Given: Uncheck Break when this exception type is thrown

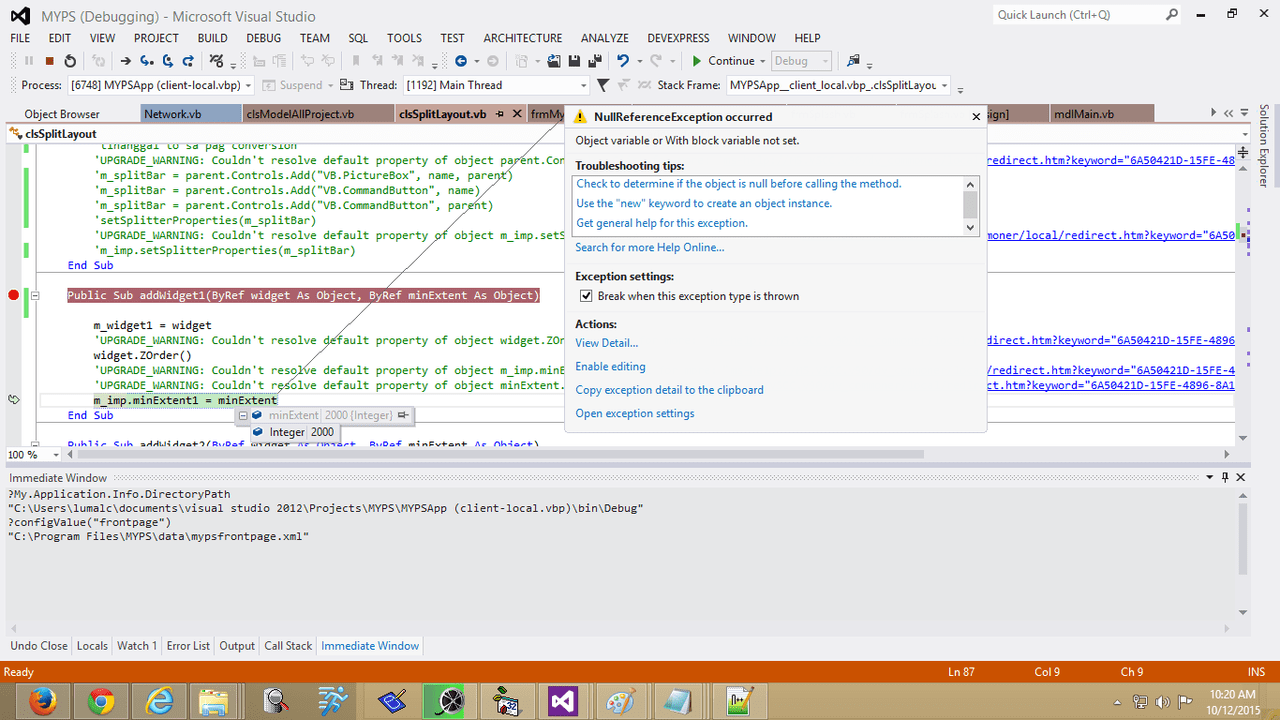Looking at the screenshot, I should coord(586,296).
